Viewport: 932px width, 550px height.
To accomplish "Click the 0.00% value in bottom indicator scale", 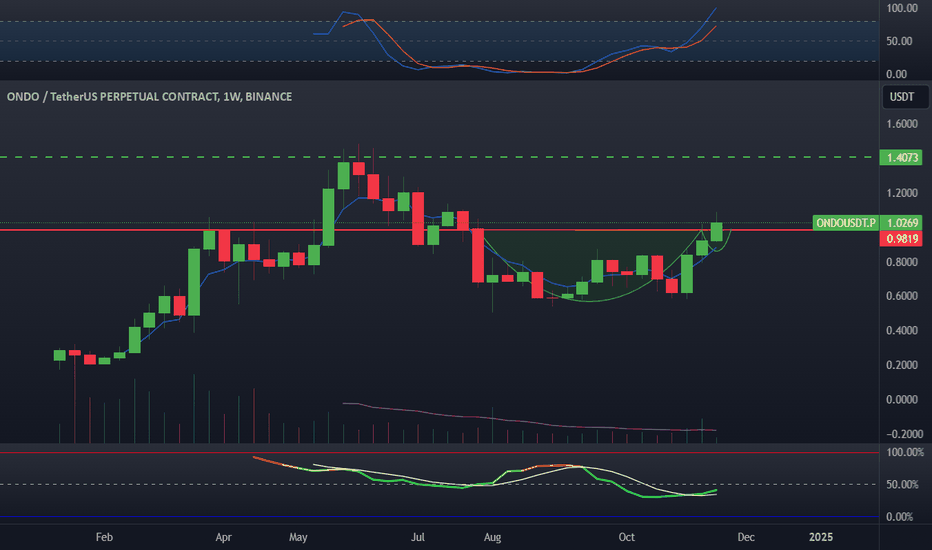I will (899, 517).
